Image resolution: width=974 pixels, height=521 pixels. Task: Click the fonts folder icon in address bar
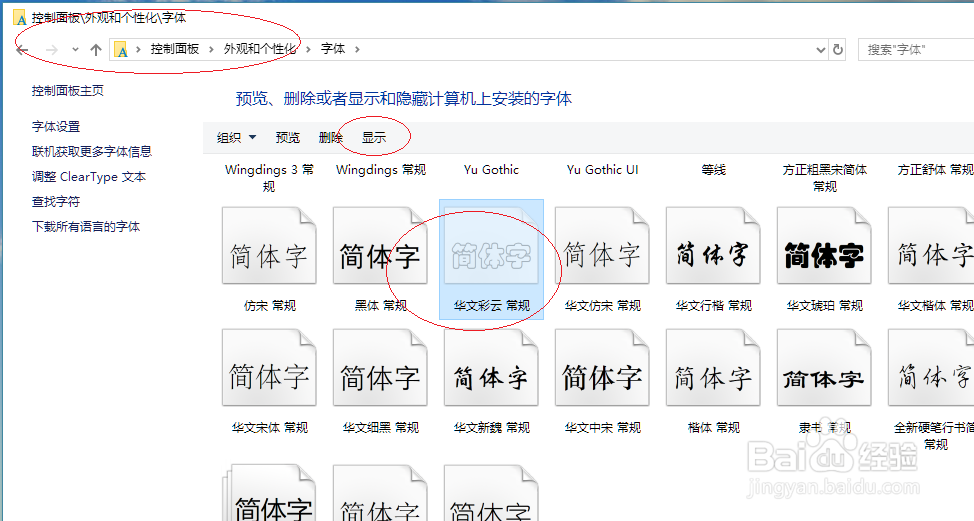[122, 50]
